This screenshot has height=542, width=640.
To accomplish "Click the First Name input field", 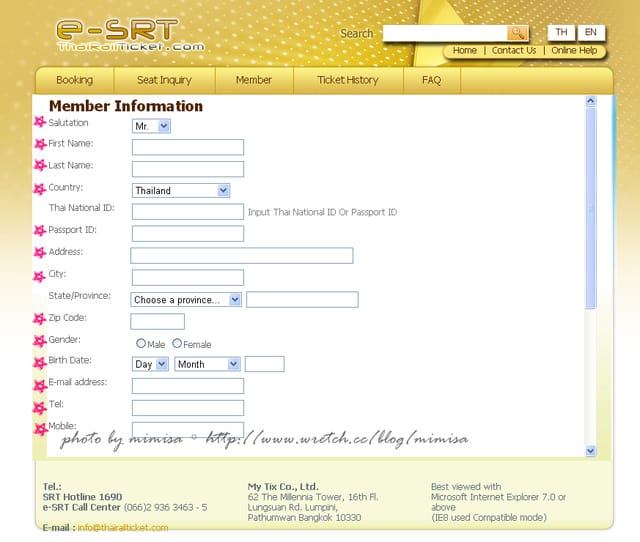I will click(x=188, y=147).
